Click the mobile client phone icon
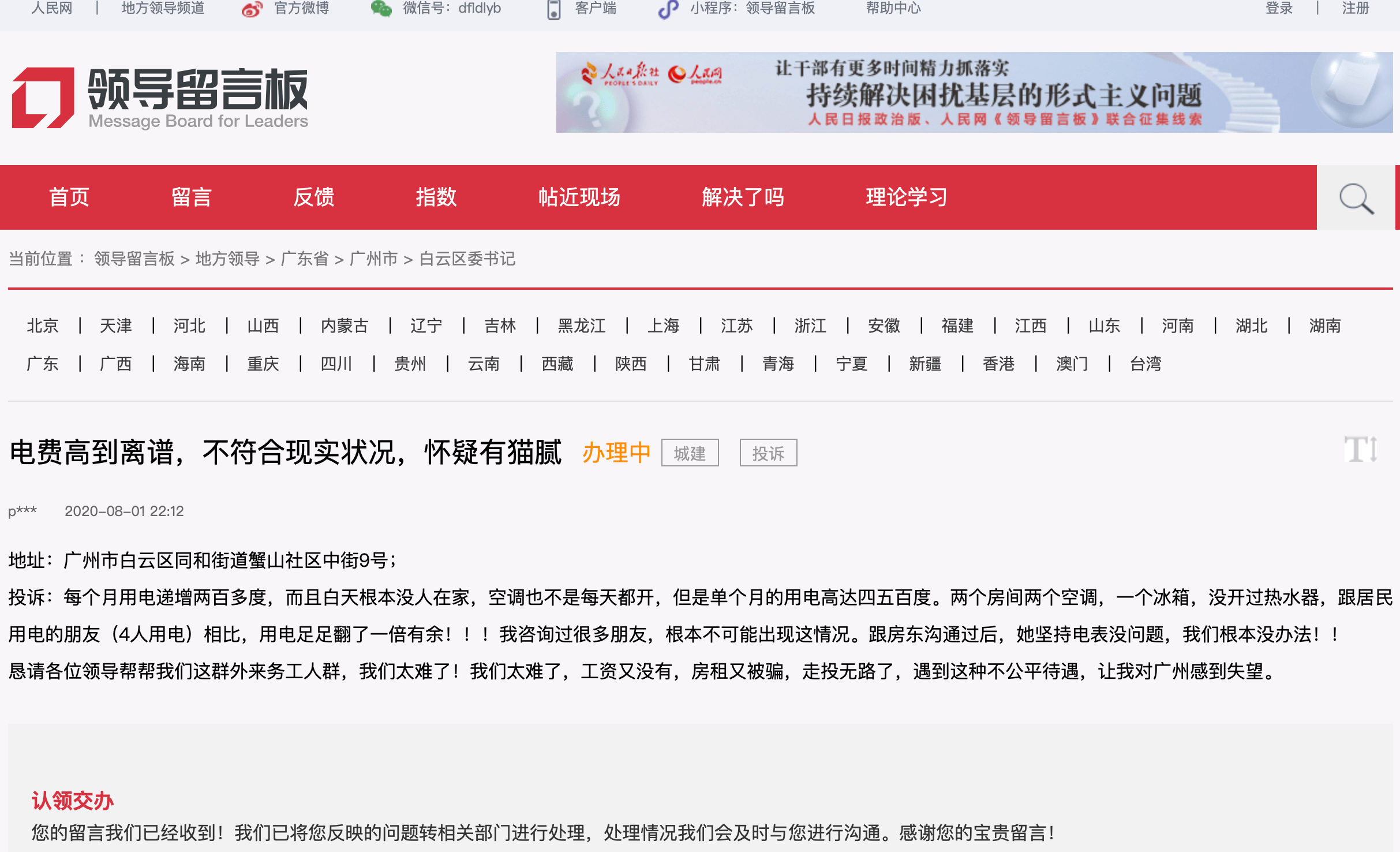1400x852 pixels. 554,9
